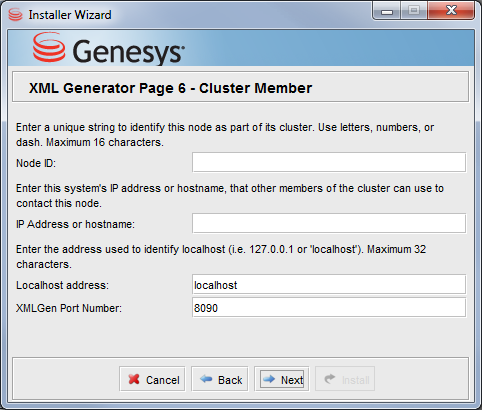Viewport: 482px width, 410px height.
Task: Click the blue right arrow Next icon
Action: click(x=269, y=379)
